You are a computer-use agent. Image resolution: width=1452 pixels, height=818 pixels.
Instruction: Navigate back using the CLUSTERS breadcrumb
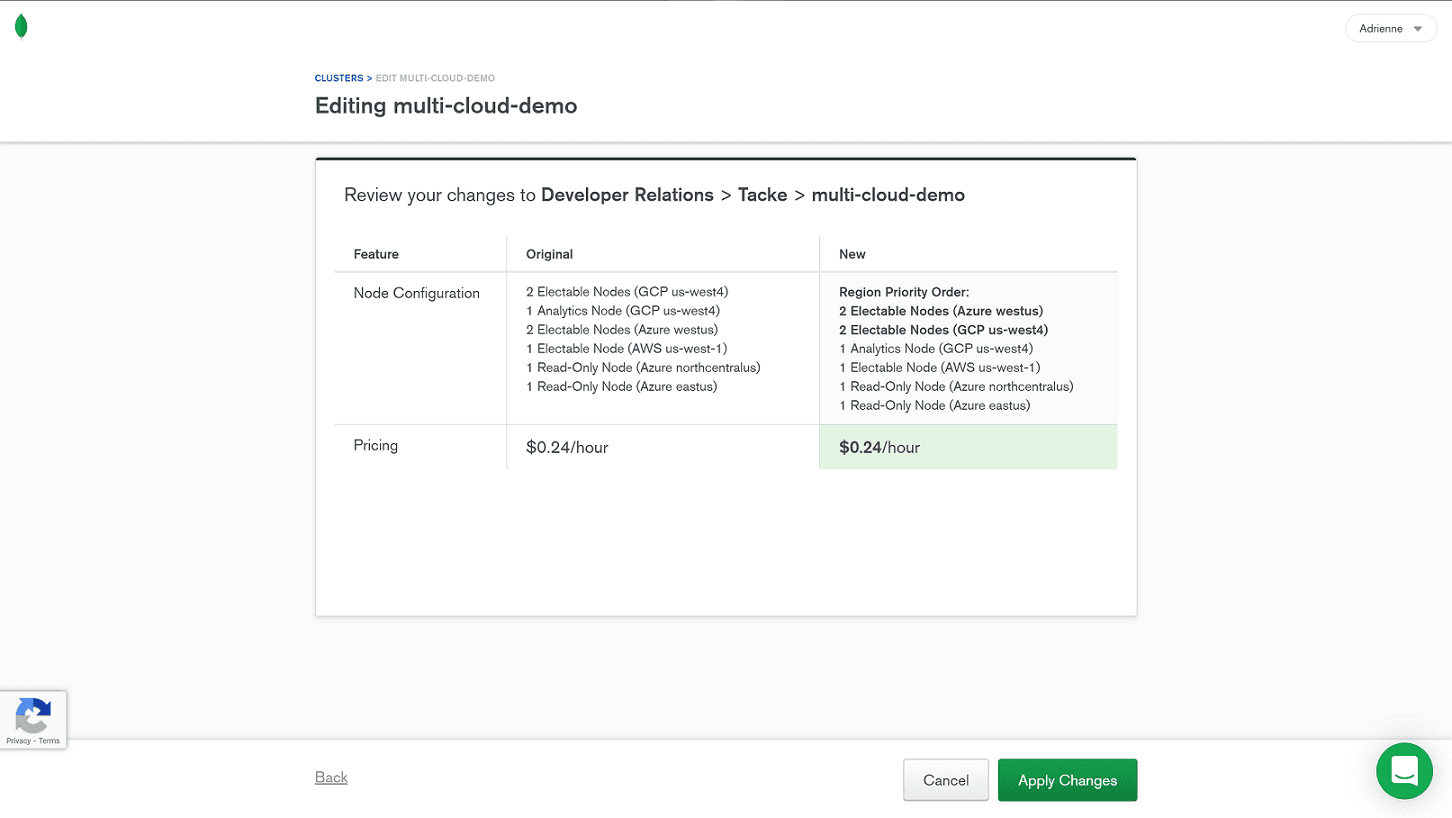pos(339,77)
